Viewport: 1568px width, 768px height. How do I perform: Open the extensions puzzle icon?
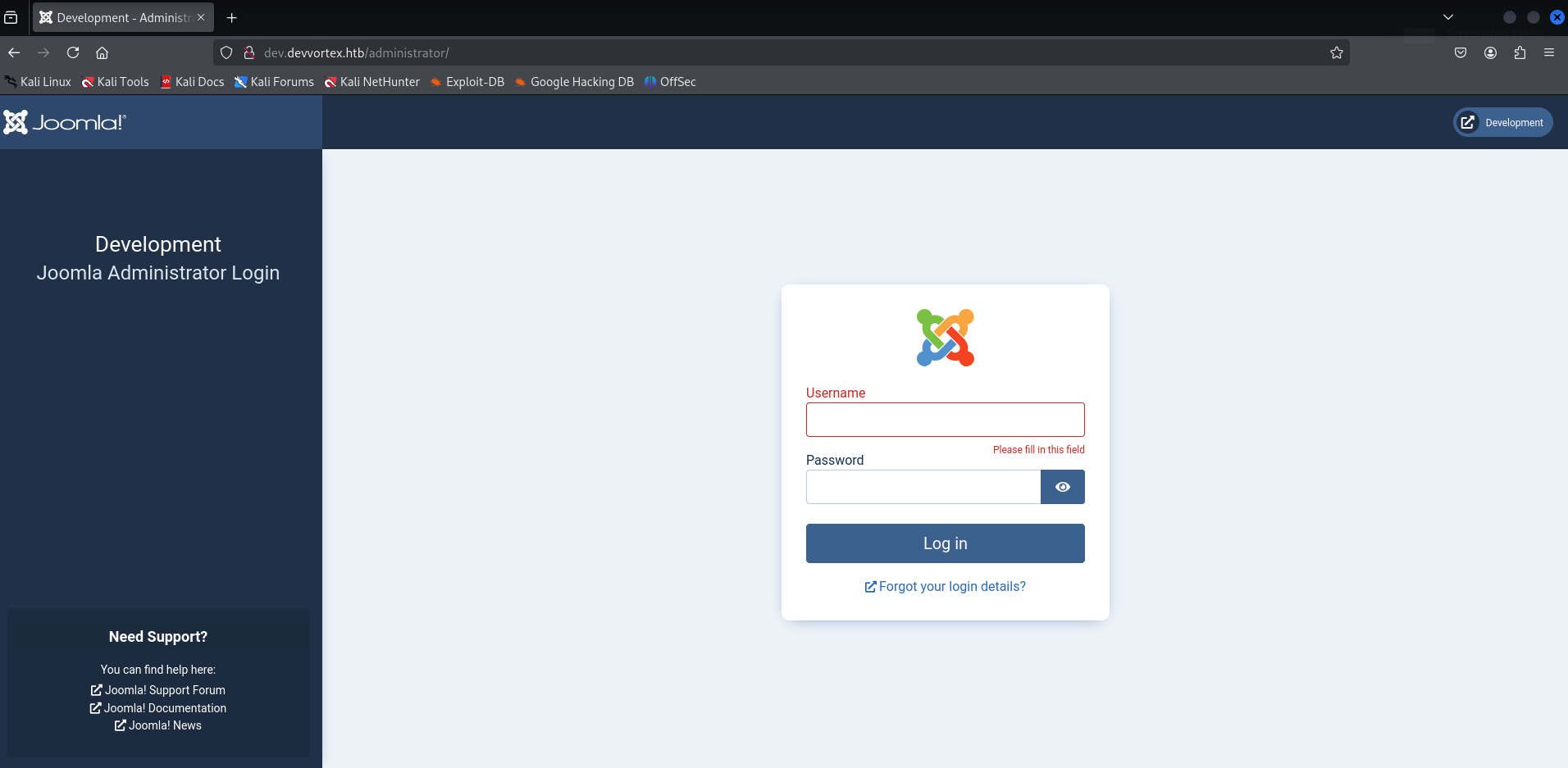pyautogui.click(x=1520, y=52)
